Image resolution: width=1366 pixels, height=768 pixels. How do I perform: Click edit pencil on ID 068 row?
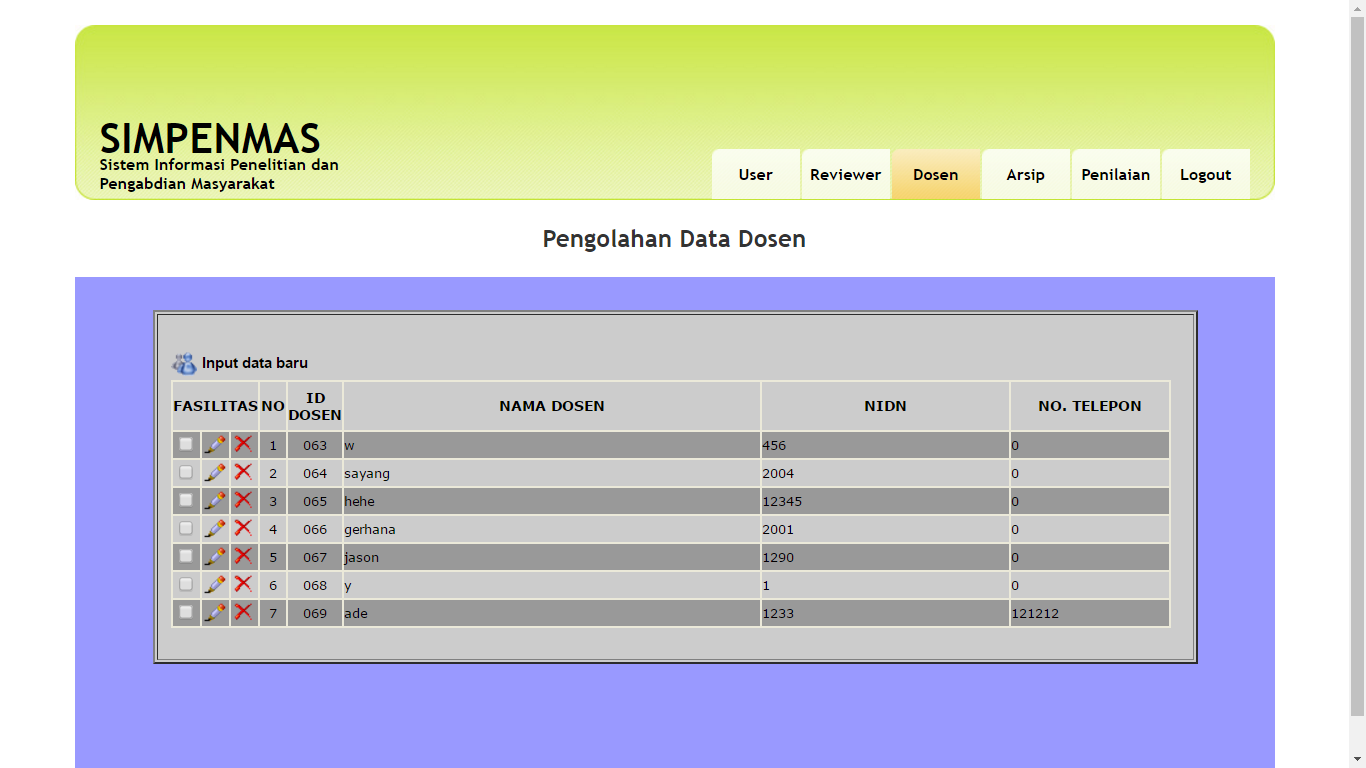click(215, 584)
